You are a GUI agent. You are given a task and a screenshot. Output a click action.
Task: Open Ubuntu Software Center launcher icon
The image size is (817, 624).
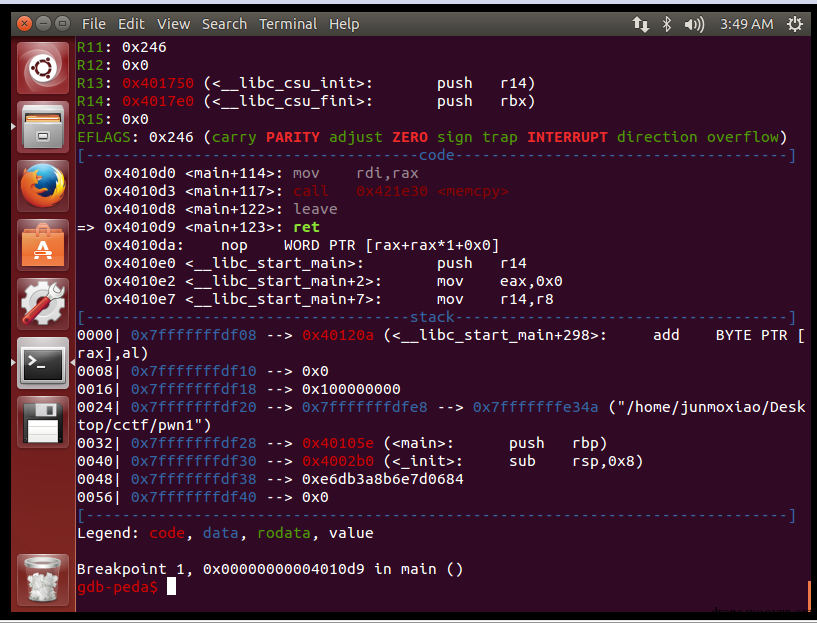coord(43,245)
